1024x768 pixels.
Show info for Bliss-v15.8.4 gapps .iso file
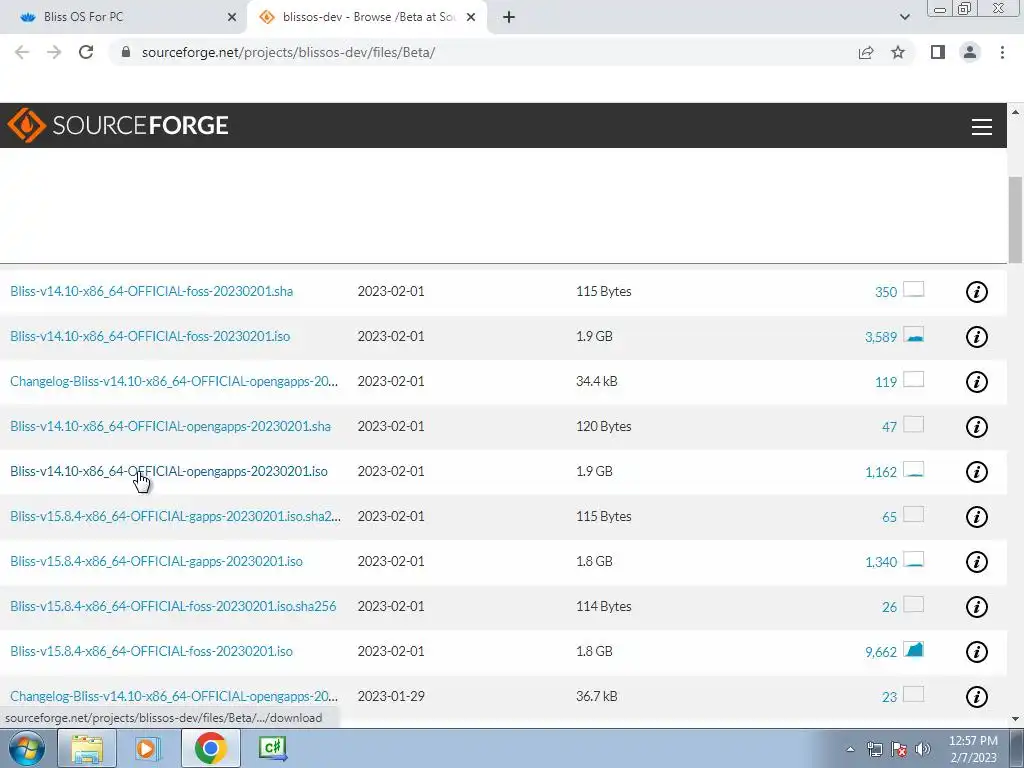click(x=976, y=562)
